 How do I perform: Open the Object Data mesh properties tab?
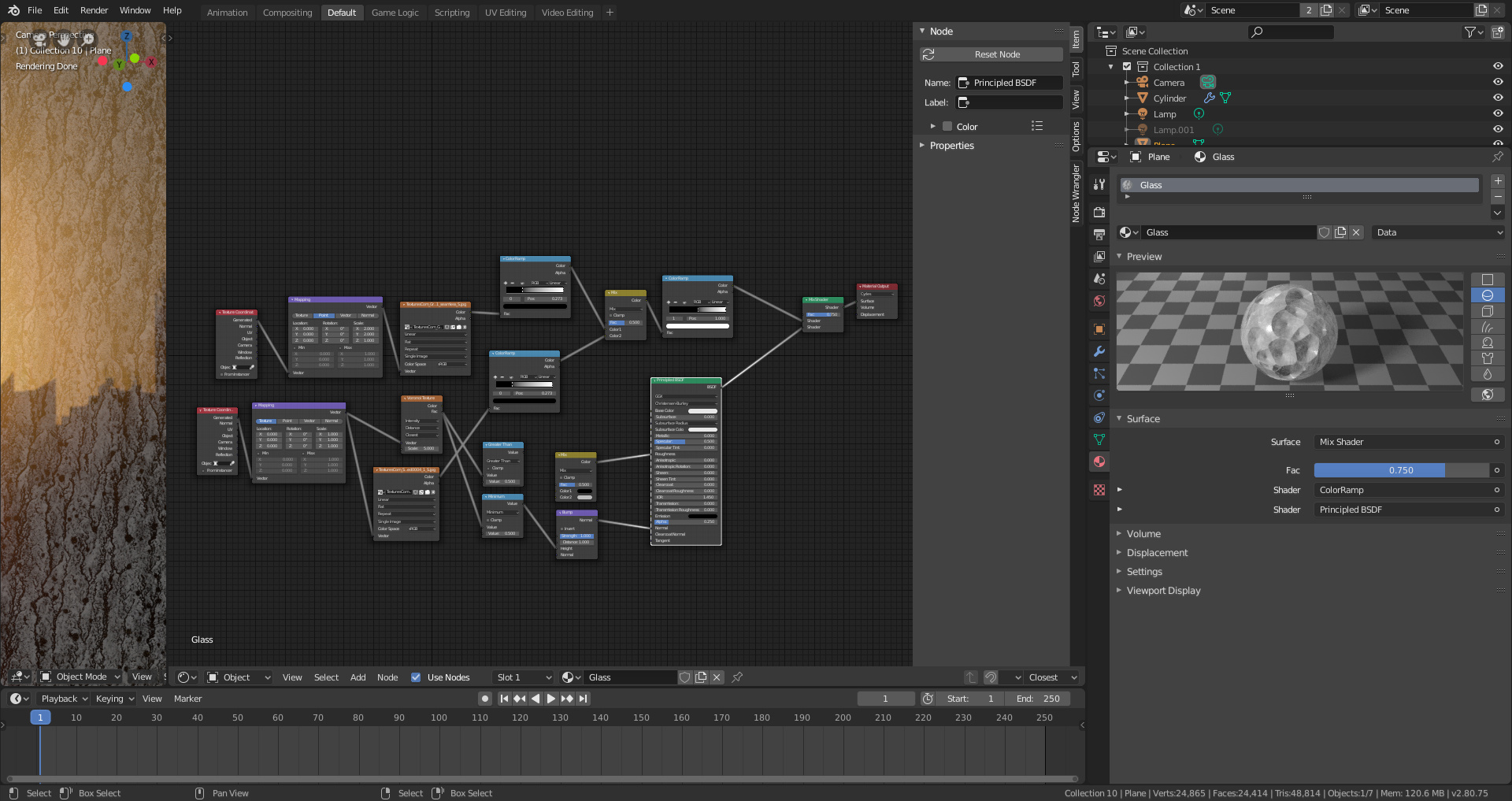point(1099,439)
